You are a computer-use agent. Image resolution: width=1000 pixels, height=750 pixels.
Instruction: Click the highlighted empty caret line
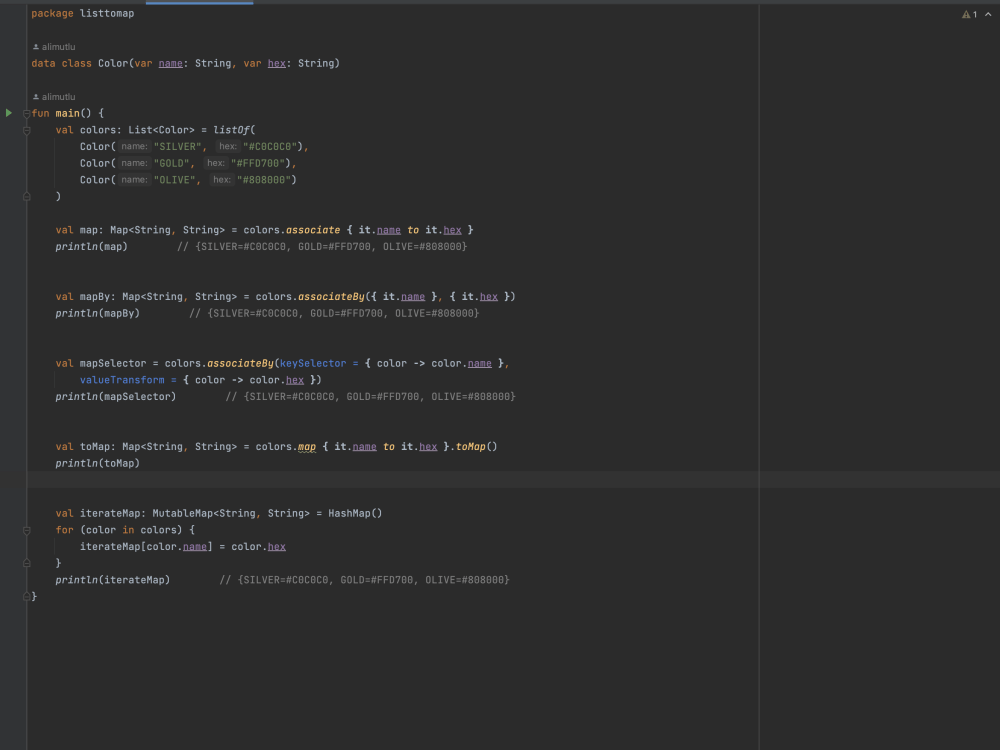513,480
